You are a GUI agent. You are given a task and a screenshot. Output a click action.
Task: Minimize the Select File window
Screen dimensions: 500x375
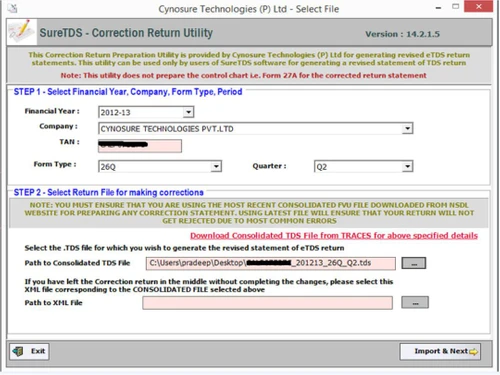click(438, 7)
